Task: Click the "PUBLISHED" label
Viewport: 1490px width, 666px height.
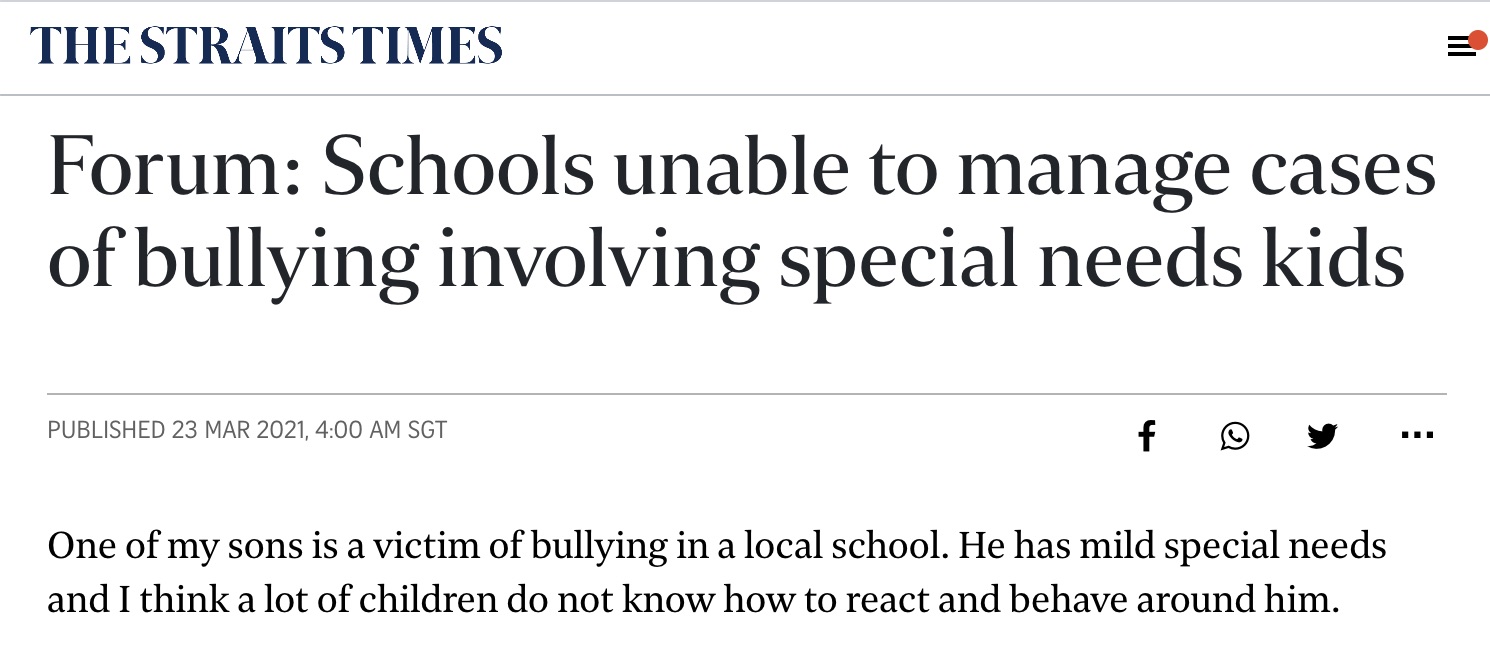Action: (105, 431)
